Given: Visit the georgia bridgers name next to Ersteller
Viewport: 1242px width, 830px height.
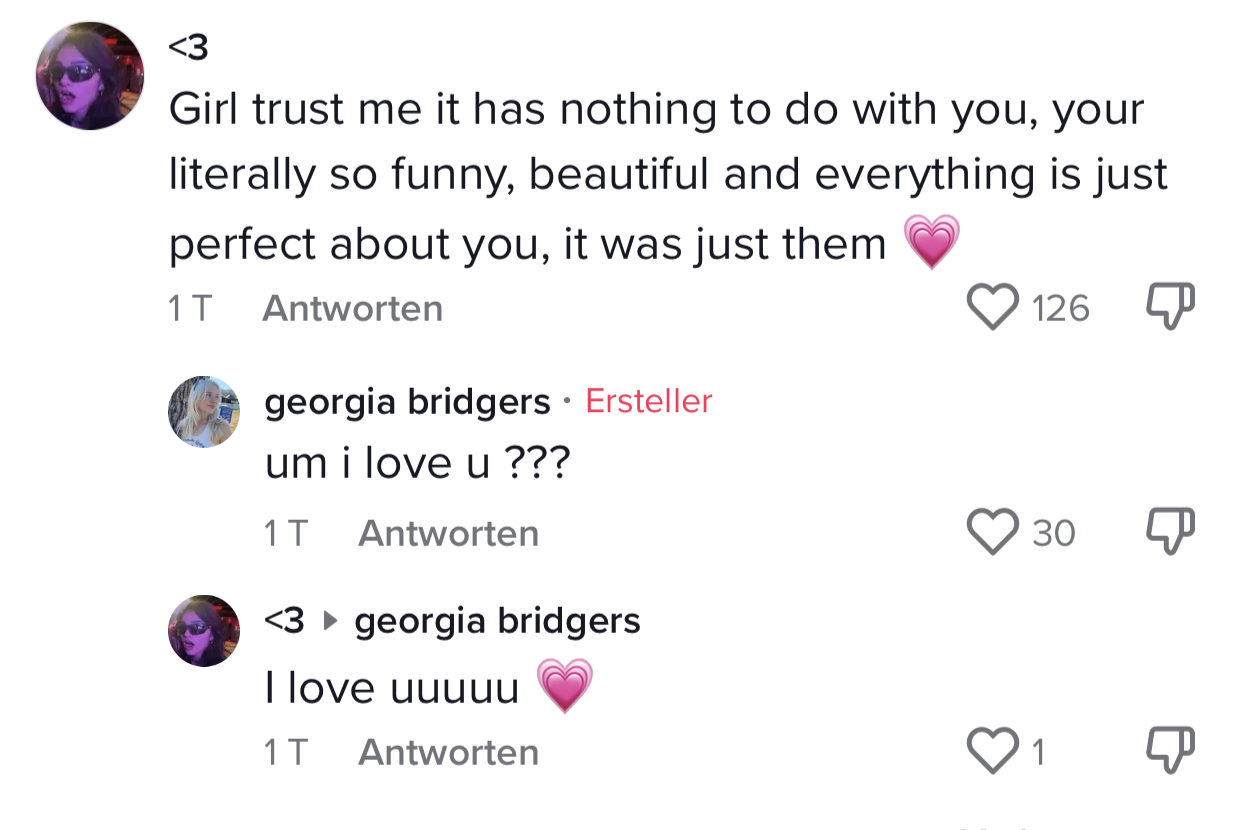Looking at the screenshot, I should tap(407, 402).
